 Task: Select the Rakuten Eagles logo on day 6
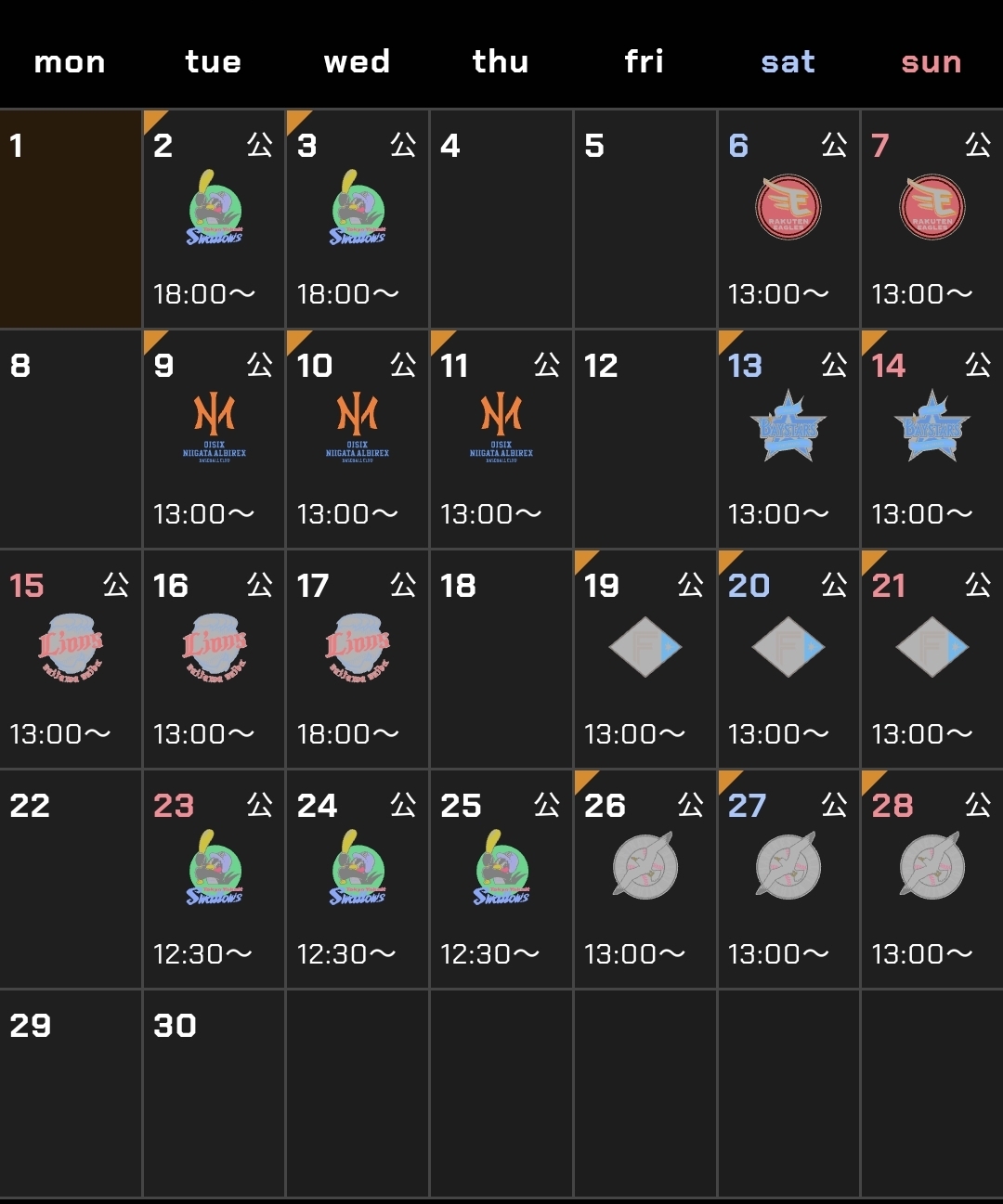click(788, 207)
